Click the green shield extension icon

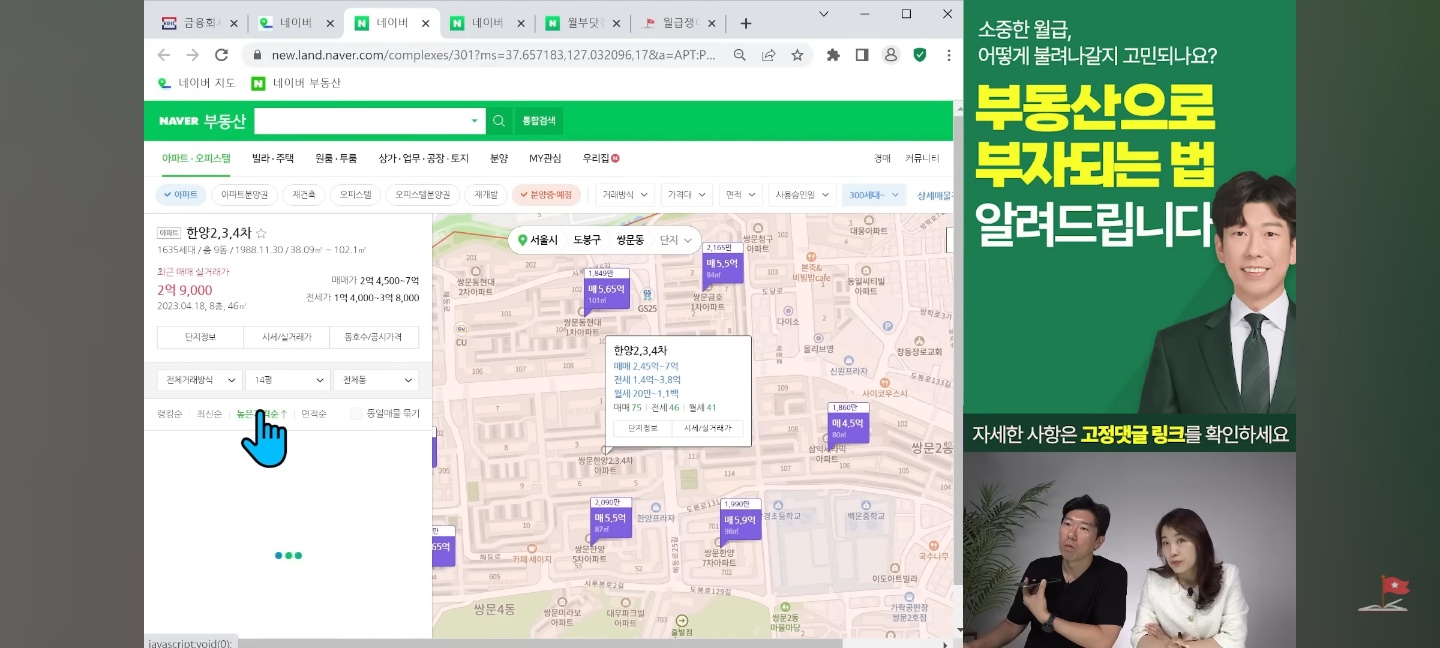(919, 55)
